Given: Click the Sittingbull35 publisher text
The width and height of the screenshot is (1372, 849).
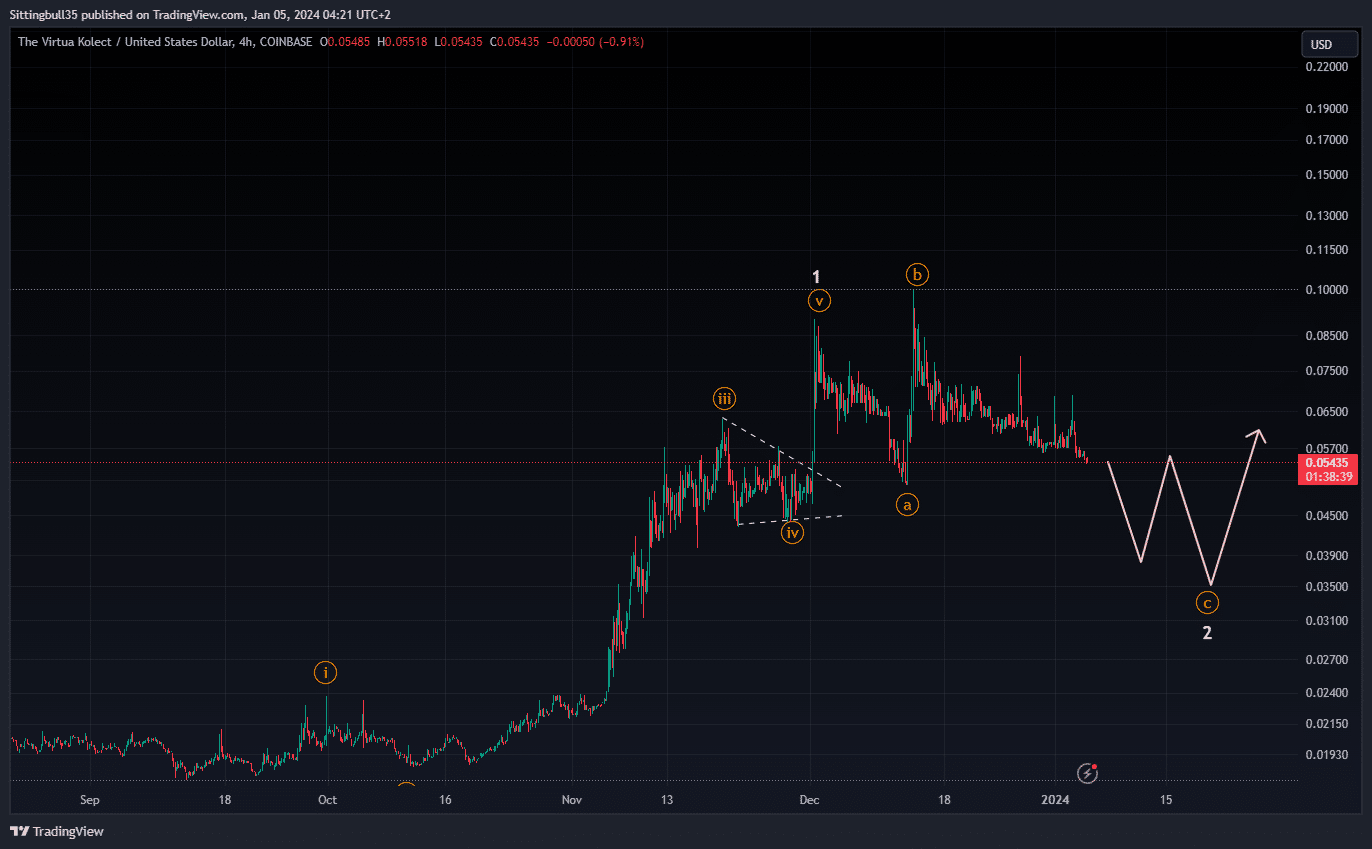Looking at the screenshot, I should (43, 15).
